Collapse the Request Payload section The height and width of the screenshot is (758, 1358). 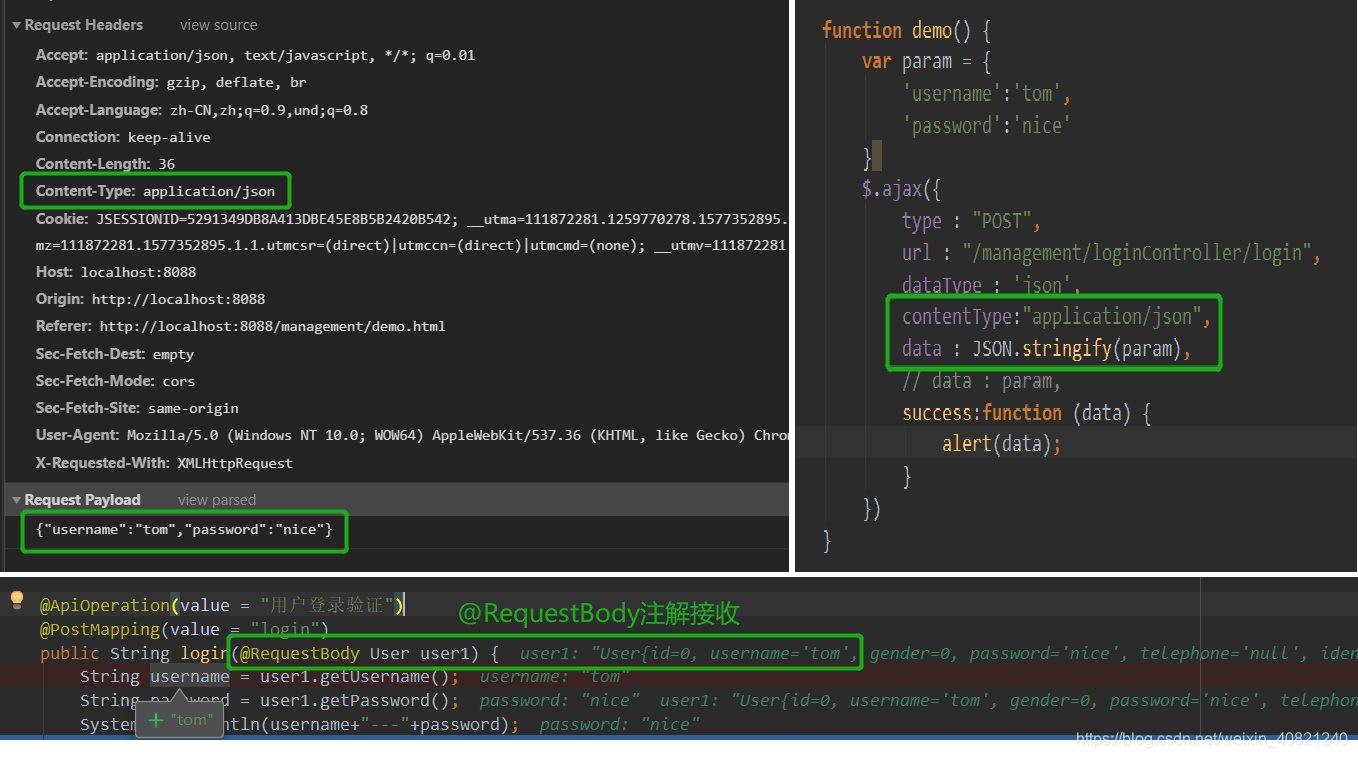coord(16,500)
